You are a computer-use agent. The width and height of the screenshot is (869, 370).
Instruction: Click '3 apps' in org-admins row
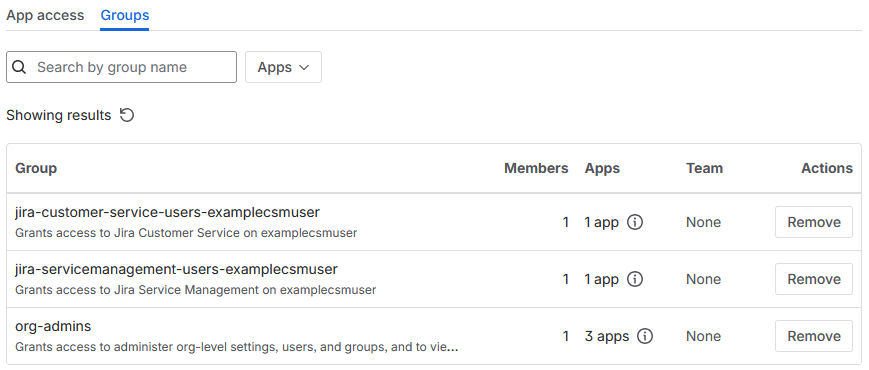point(607,336)
